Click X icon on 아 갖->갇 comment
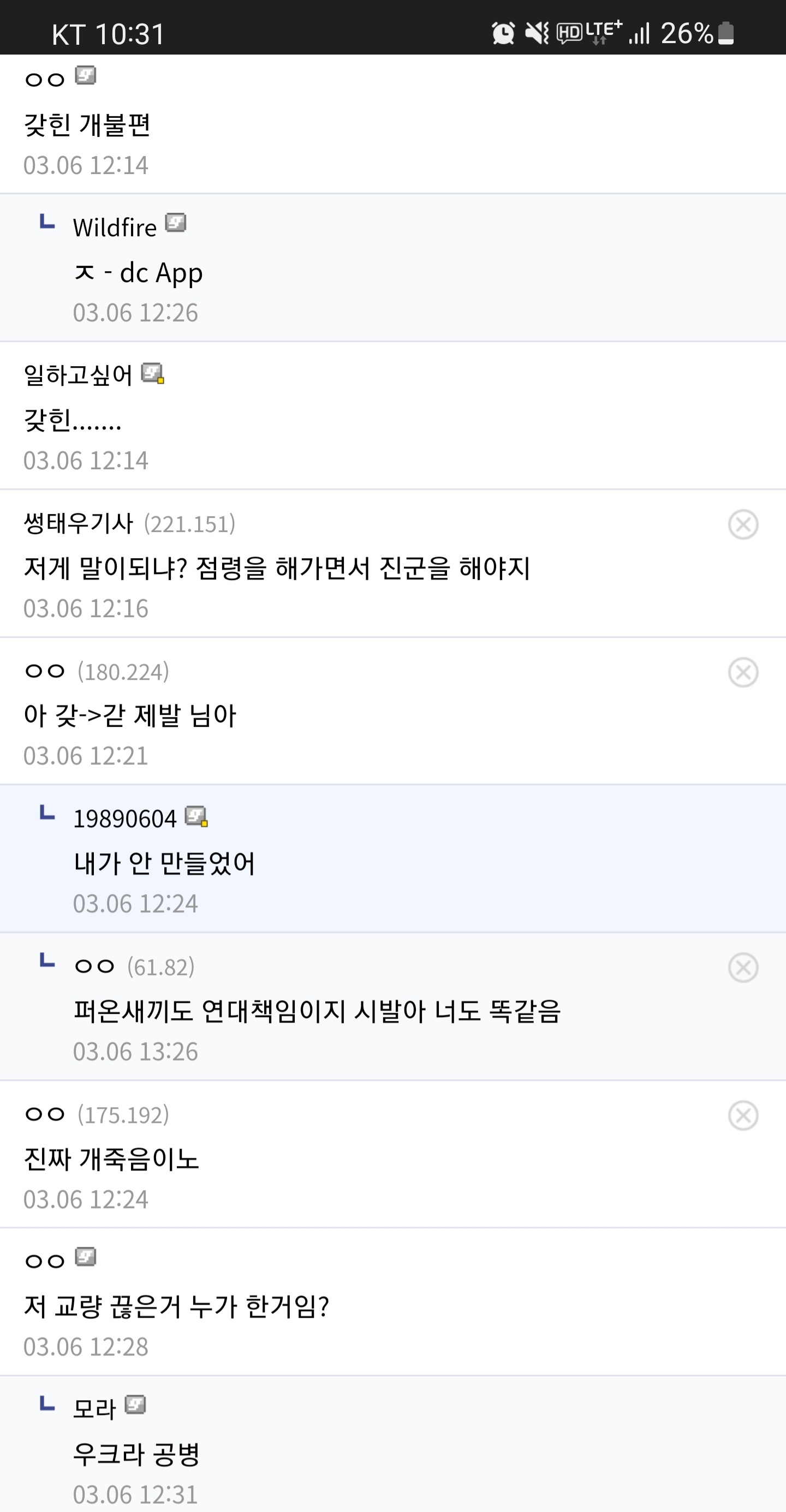The image size is (786, 1512). (x=742, y=672)
